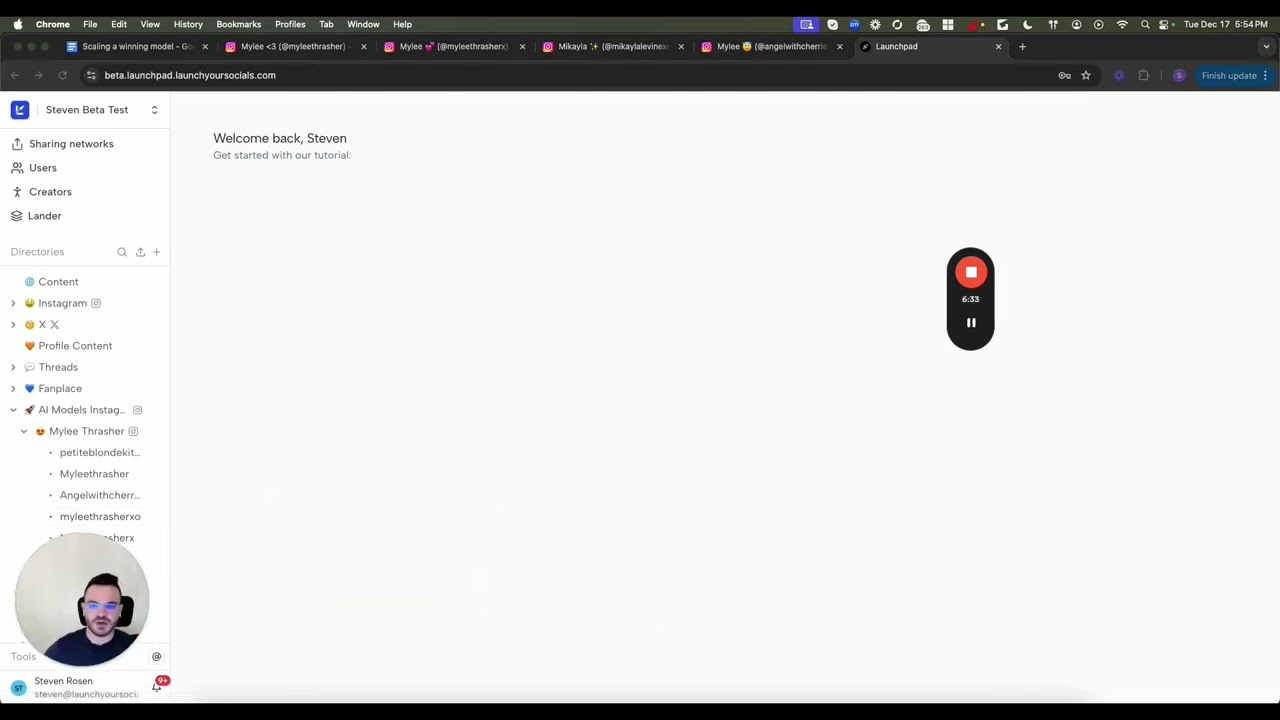Click the Launchpad logo icon in sidebar
1280x720 pixels.
tap(20, 110)
